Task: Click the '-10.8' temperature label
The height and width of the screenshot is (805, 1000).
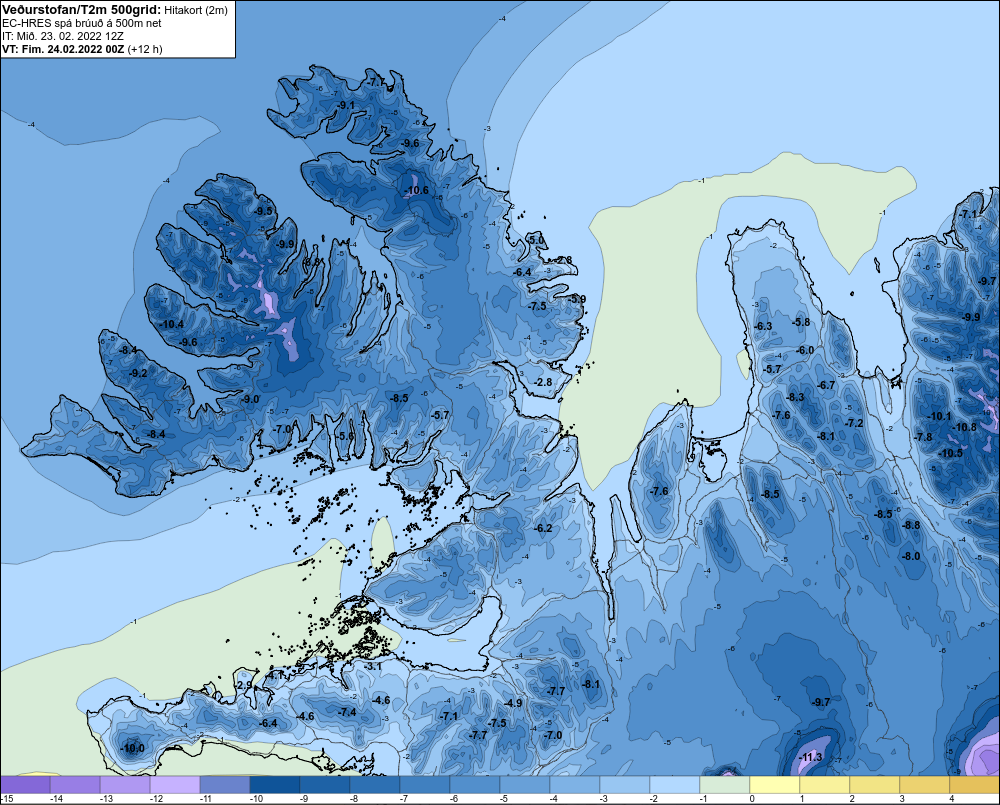Action: [964, 427]
